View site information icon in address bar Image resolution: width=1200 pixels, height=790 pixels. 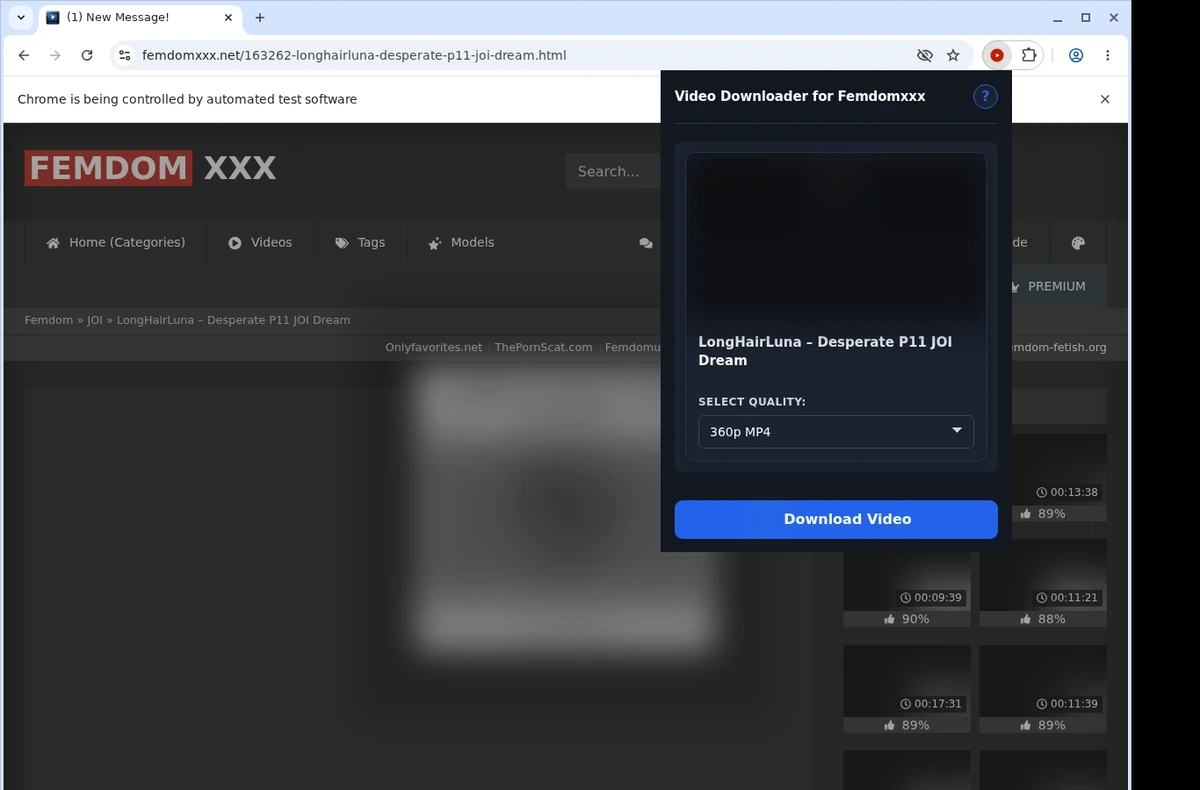coord(124,56)
